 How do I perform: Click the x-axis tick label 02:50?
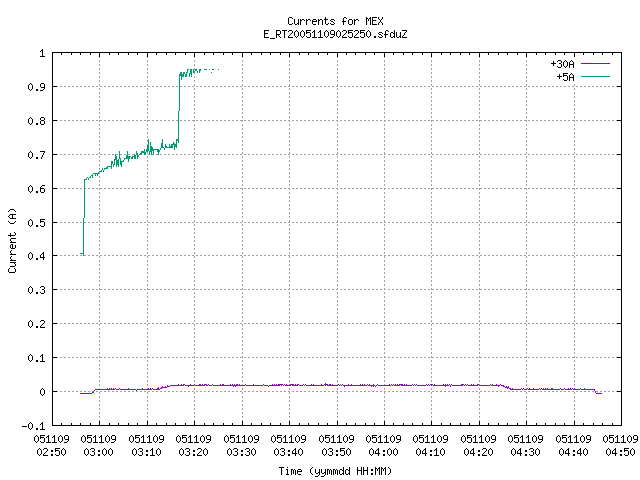click(51, 452)
